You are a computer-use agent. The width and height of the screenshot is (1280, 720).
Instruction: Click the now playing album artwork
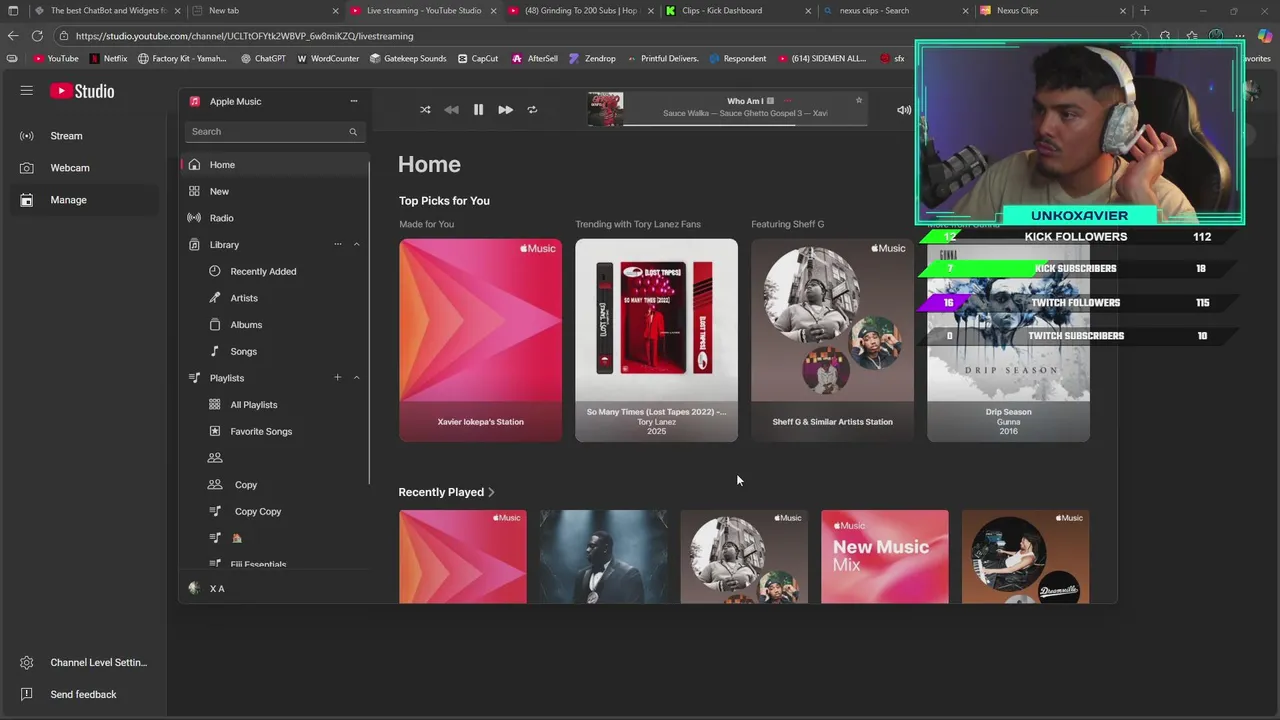click(605, 109)
